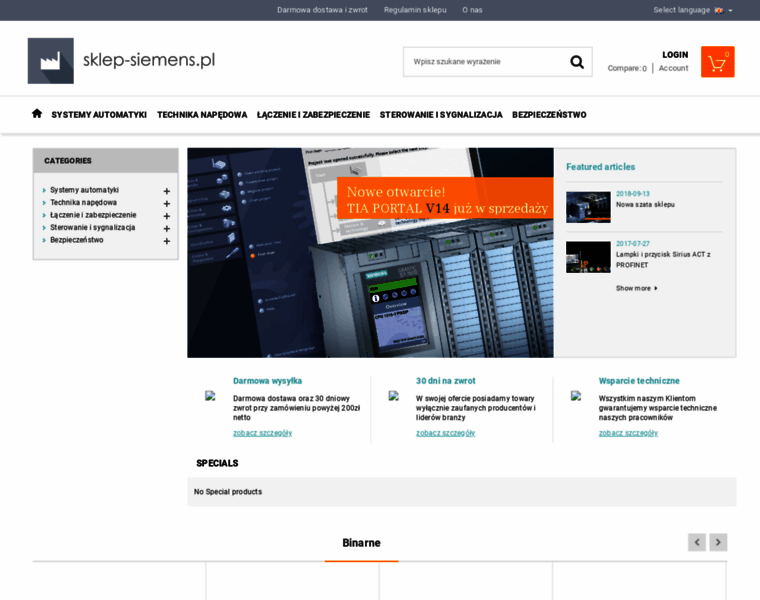Open STEROWANIE I SYGNALIZACJA menu
The image size is (760, 600).
tap(441, 115)
